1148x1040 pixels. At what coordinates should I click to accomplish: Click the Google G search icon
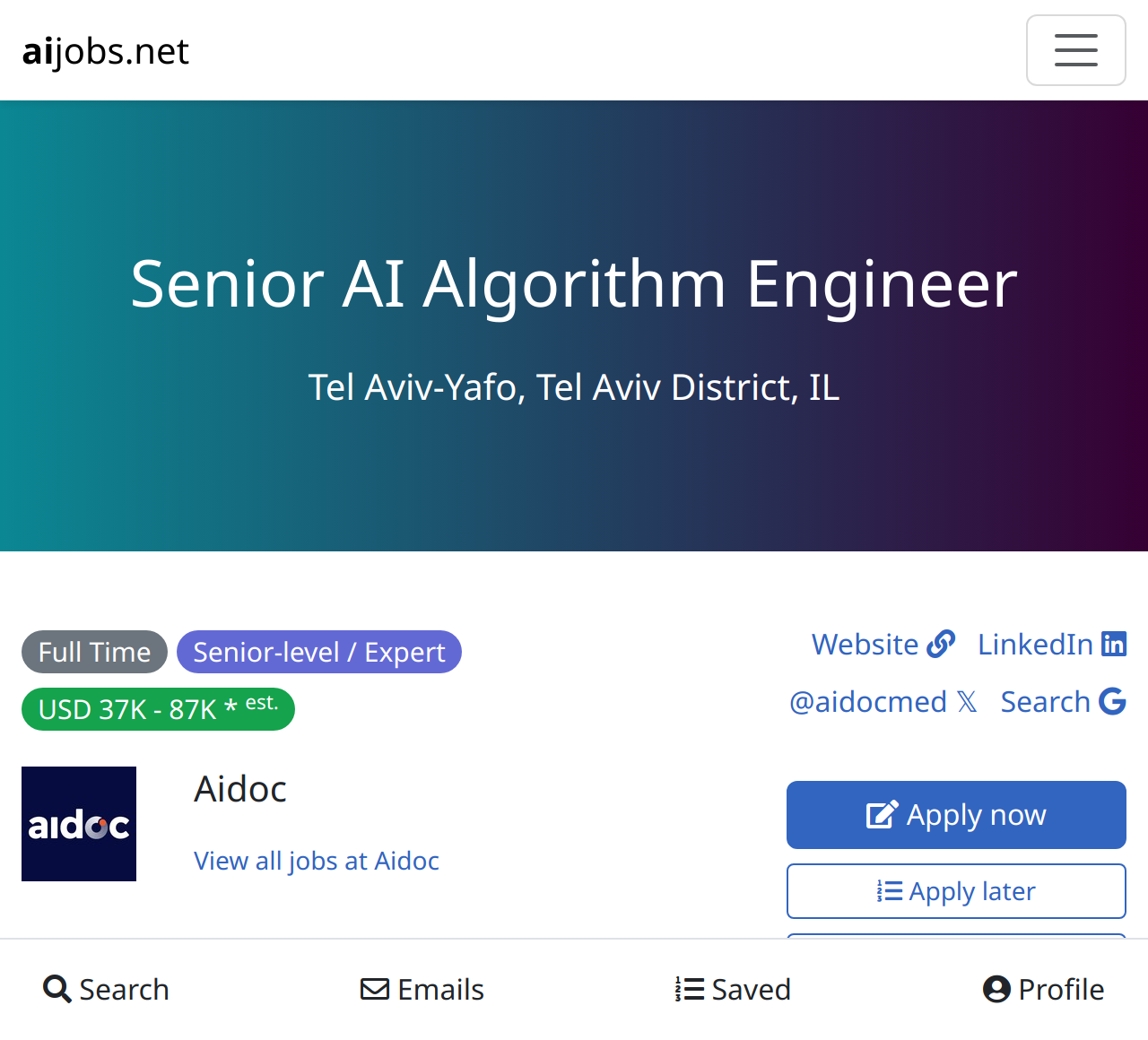point(1112,701)
